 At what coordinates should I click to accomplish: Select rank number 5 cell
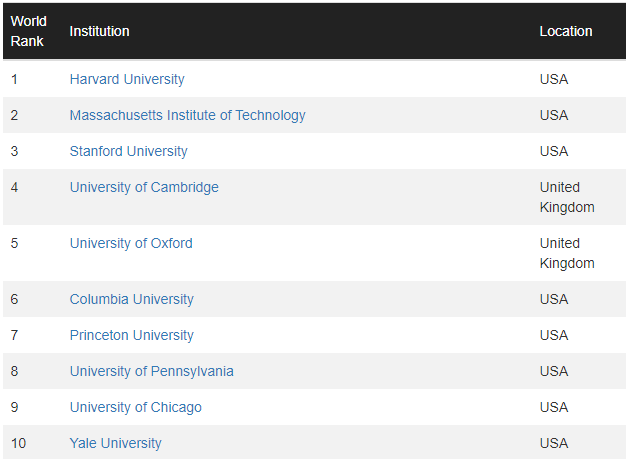(x=14, y=243)
